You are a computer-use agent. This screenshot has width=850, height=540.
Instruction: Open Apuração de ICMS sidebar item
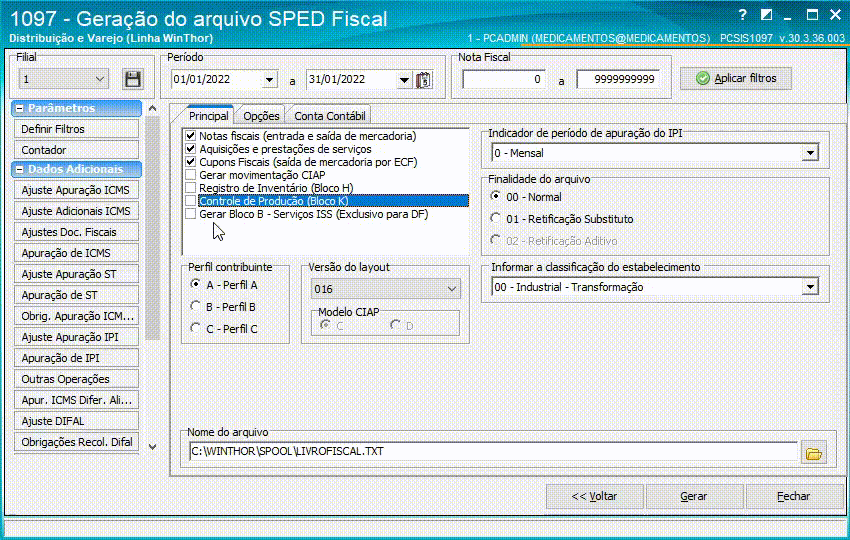click(x=76, y=253)
